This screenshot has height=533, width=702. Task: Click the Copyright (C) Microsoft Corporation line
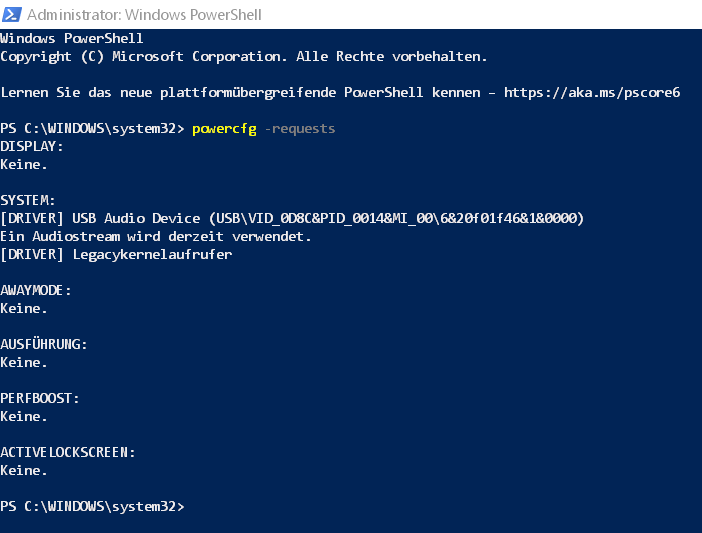coord(243,57)
